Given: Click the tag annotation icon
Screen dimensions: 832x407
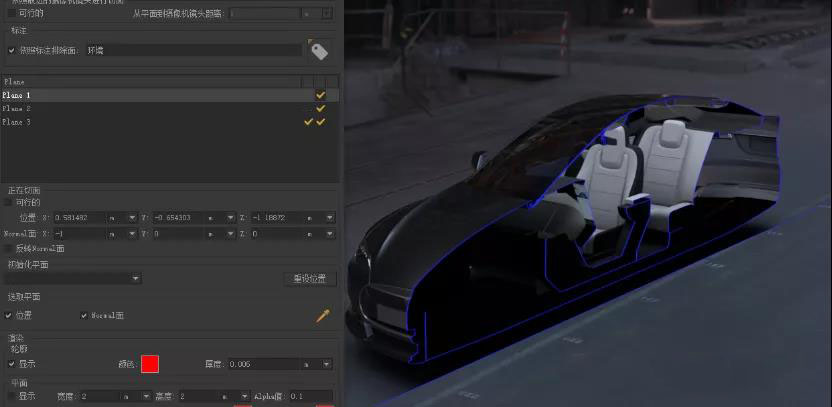Looking at the screenshot, I should point(319,50).
